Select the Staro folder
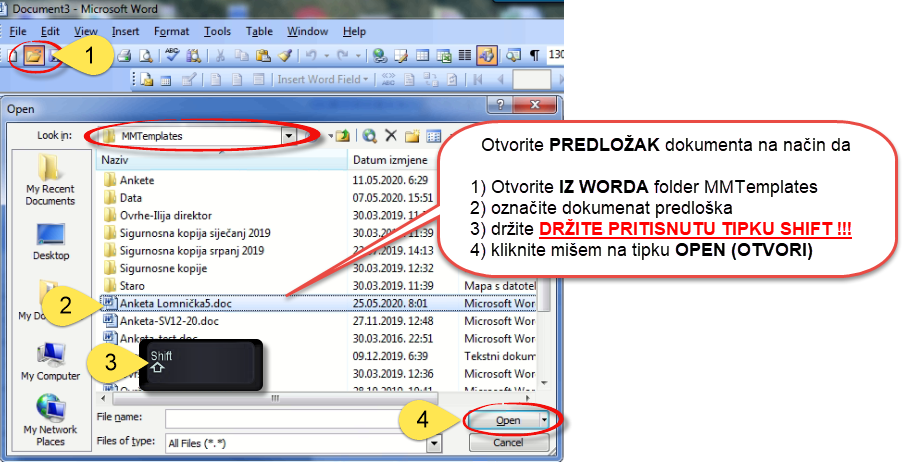 (124, 286)
